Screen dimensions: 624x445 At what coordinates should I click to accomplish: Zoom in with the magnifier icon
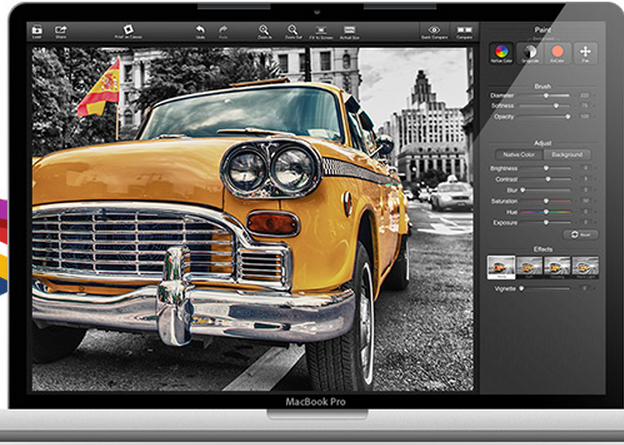click(264, 31)
